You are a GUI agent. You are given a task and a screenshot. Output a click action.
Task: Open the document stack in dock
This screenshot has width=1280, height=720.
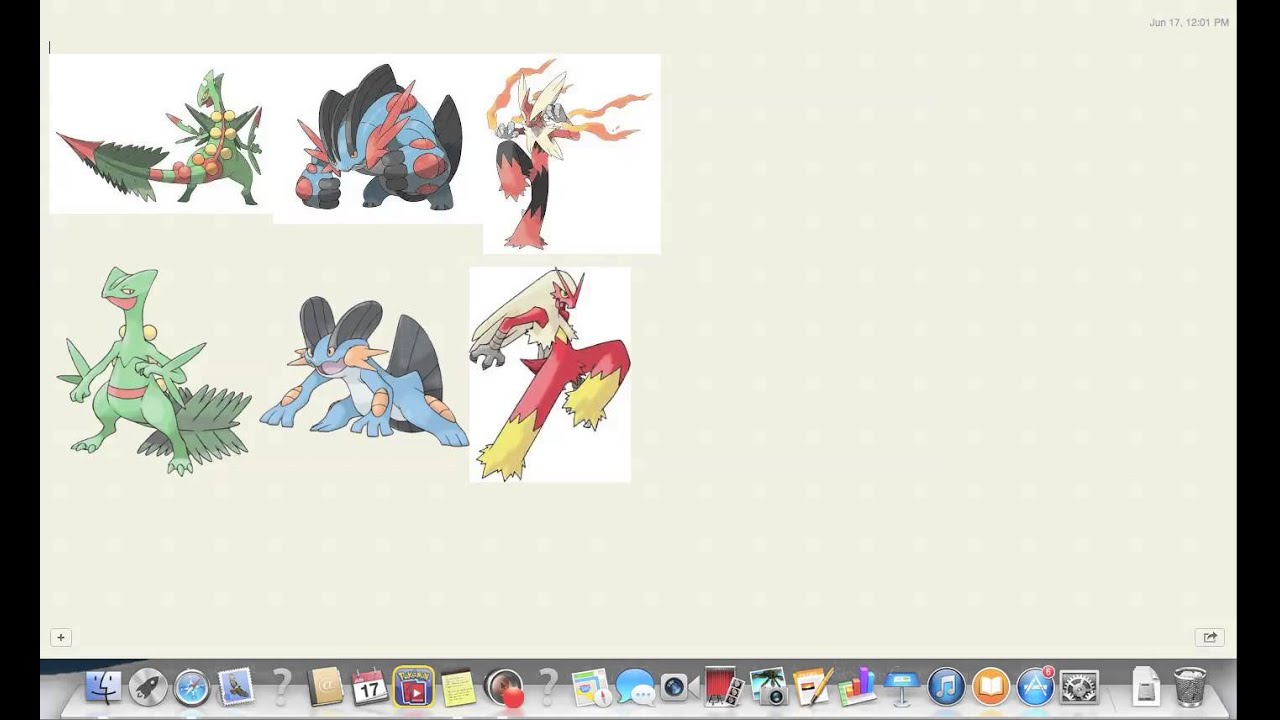(1146, 687)
